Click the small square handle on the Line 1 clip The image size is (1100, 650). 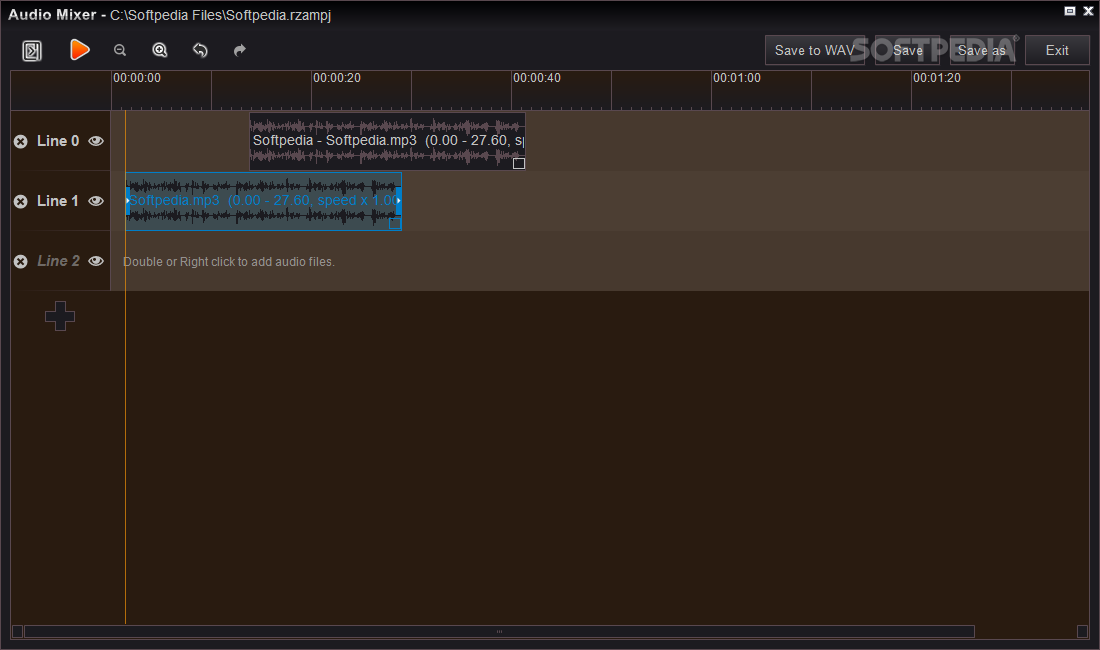click(x=395, y=223)
